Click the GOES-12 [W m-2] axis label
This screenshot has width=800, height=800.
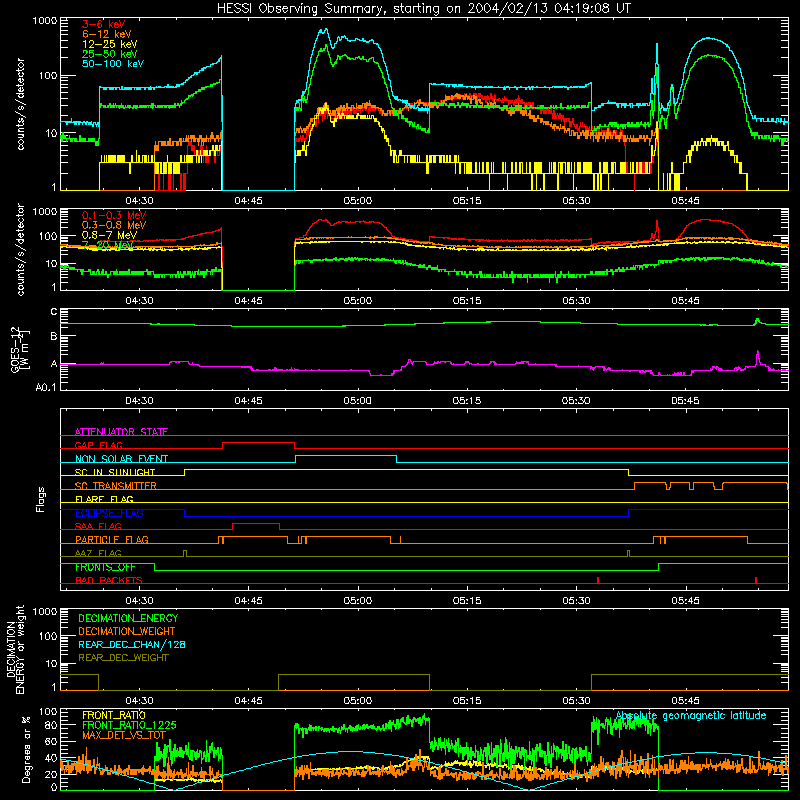click(20, 349)
